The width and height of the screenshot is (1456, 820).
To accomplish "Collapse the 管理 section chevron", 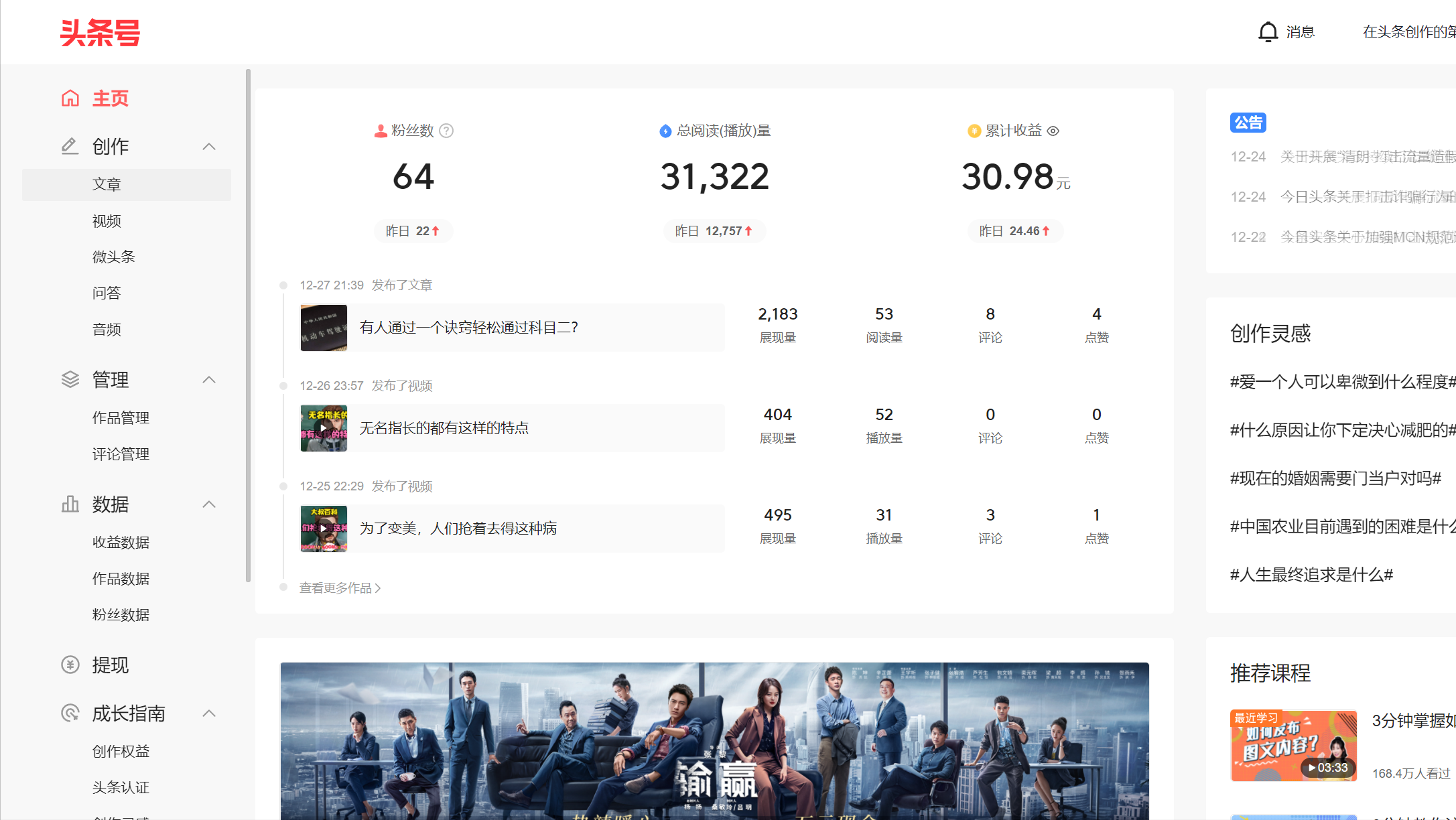I will [208, 379].
